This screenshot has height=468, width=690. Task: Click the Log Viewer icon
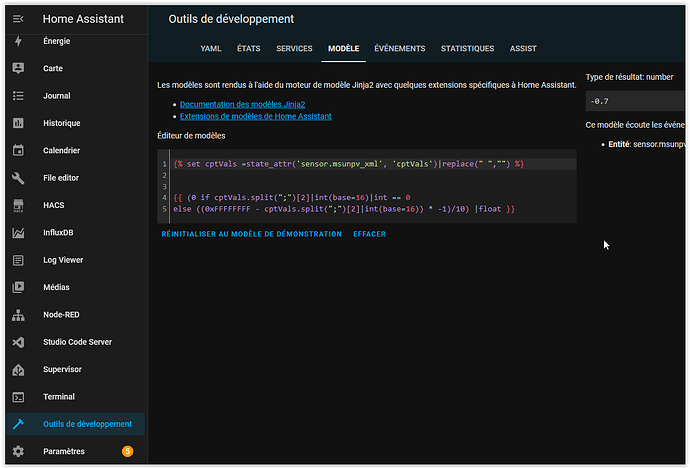[18, 260]
